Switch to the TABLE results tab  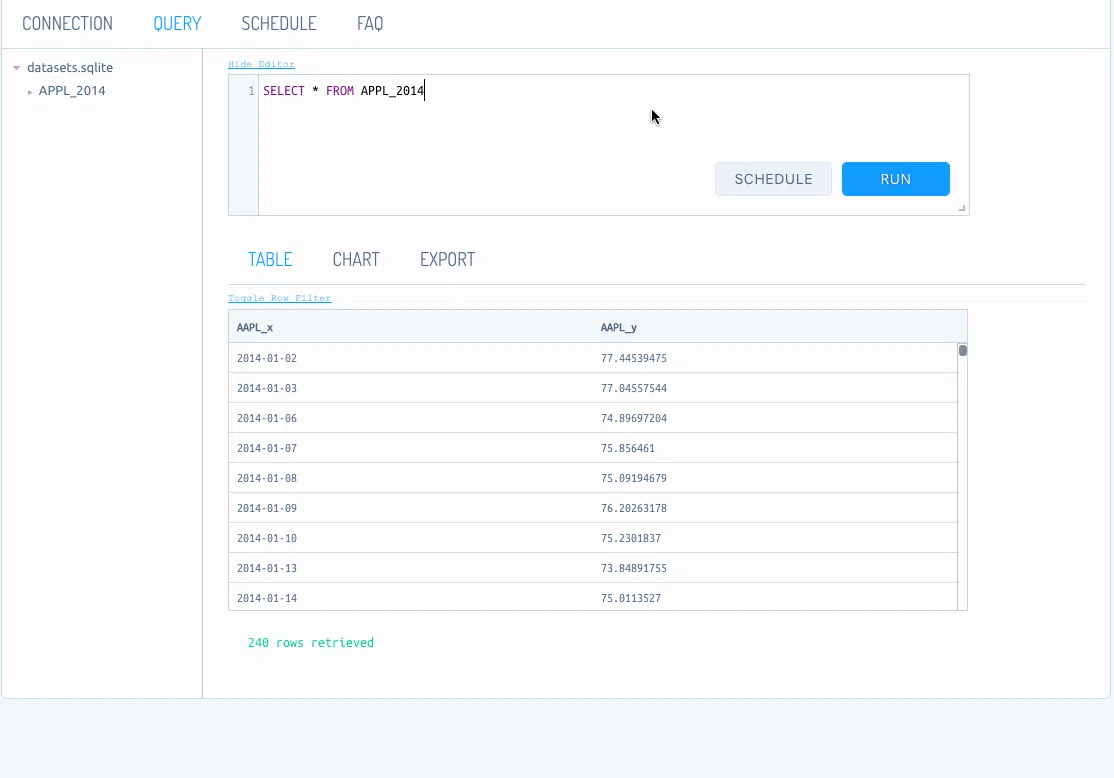click(x=270, y=259)
